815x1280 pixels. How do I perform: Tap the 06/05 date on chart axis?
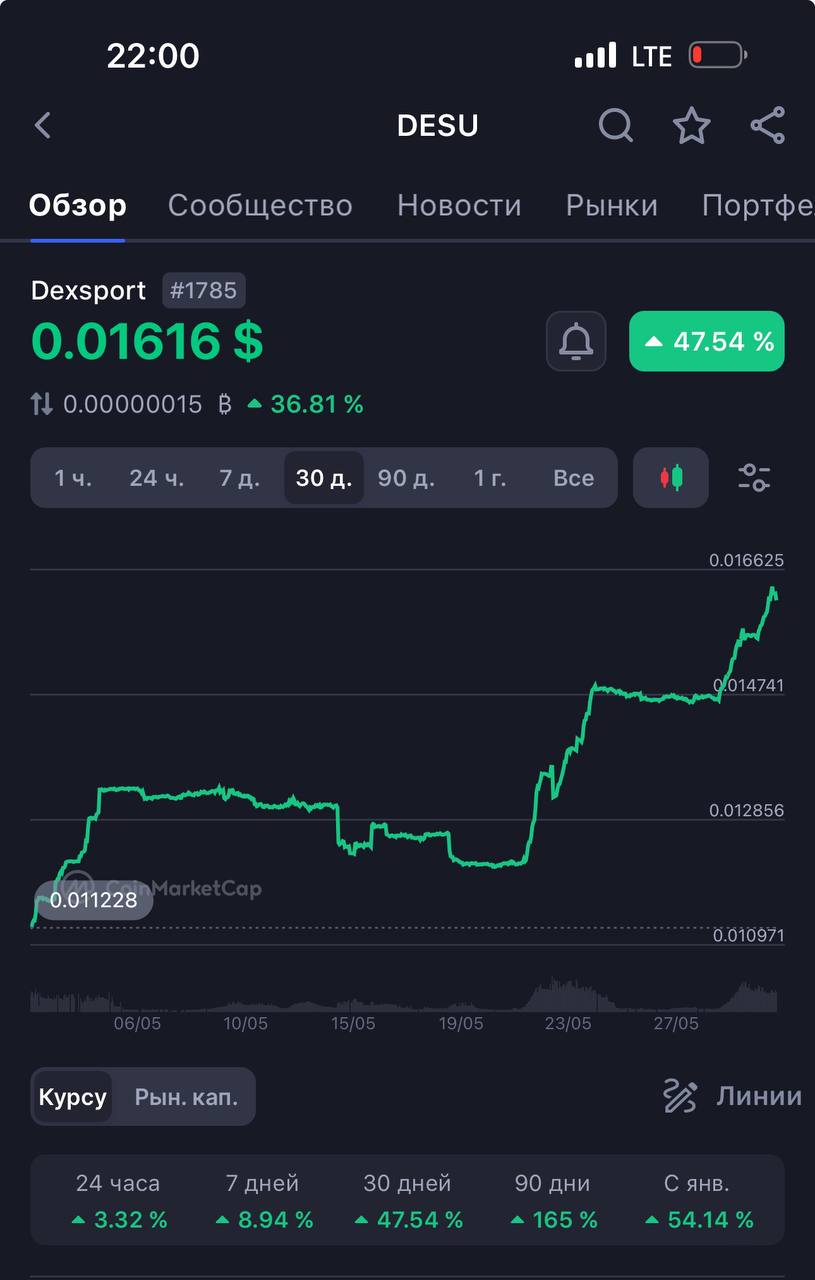[138, 1024]
